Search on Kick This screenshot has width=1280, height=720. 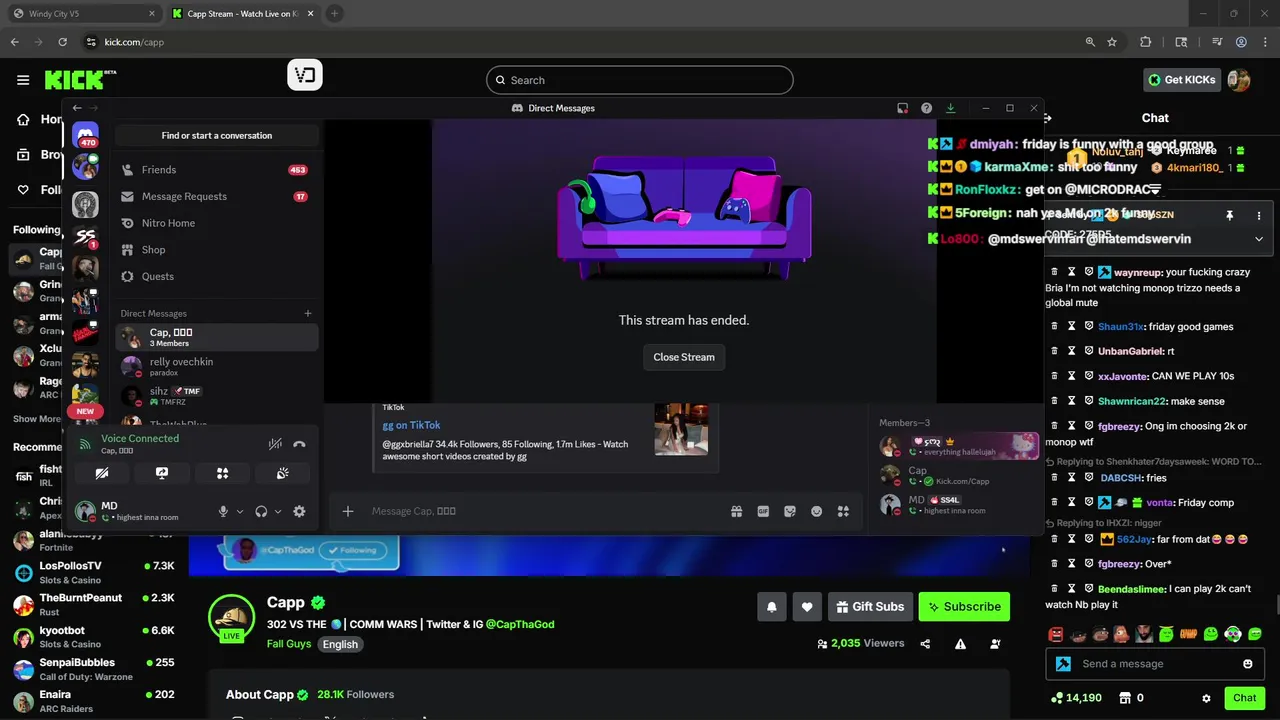click(640, 80)
